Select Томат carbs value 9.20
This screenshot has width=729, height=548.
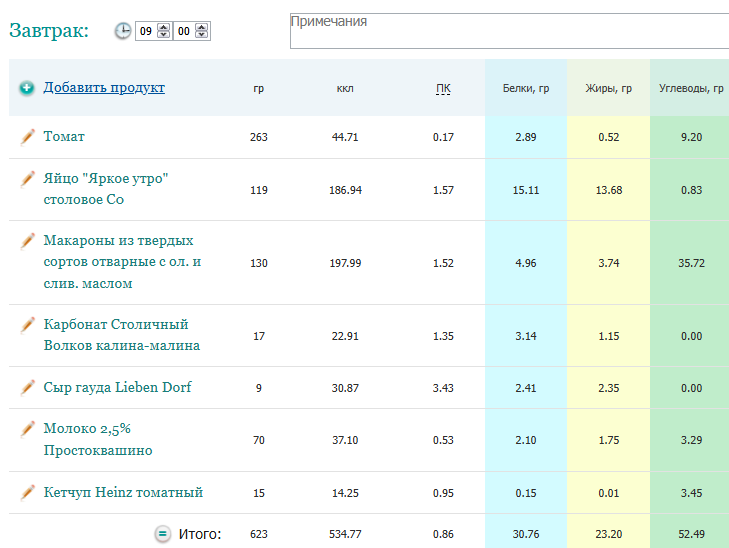coord(691,137)
